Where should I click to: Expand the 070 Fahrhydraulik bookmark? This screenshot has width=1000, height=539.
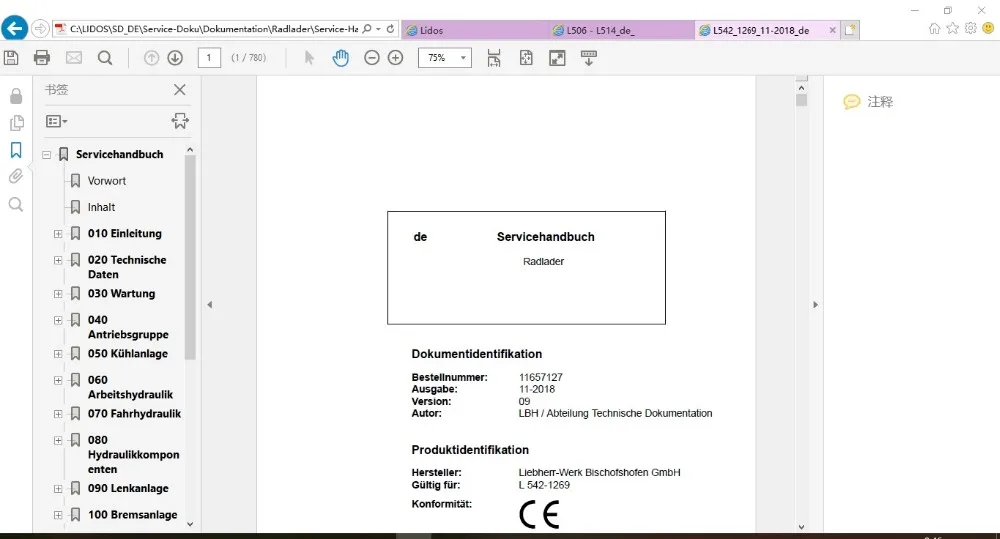(x=58, y=414)
